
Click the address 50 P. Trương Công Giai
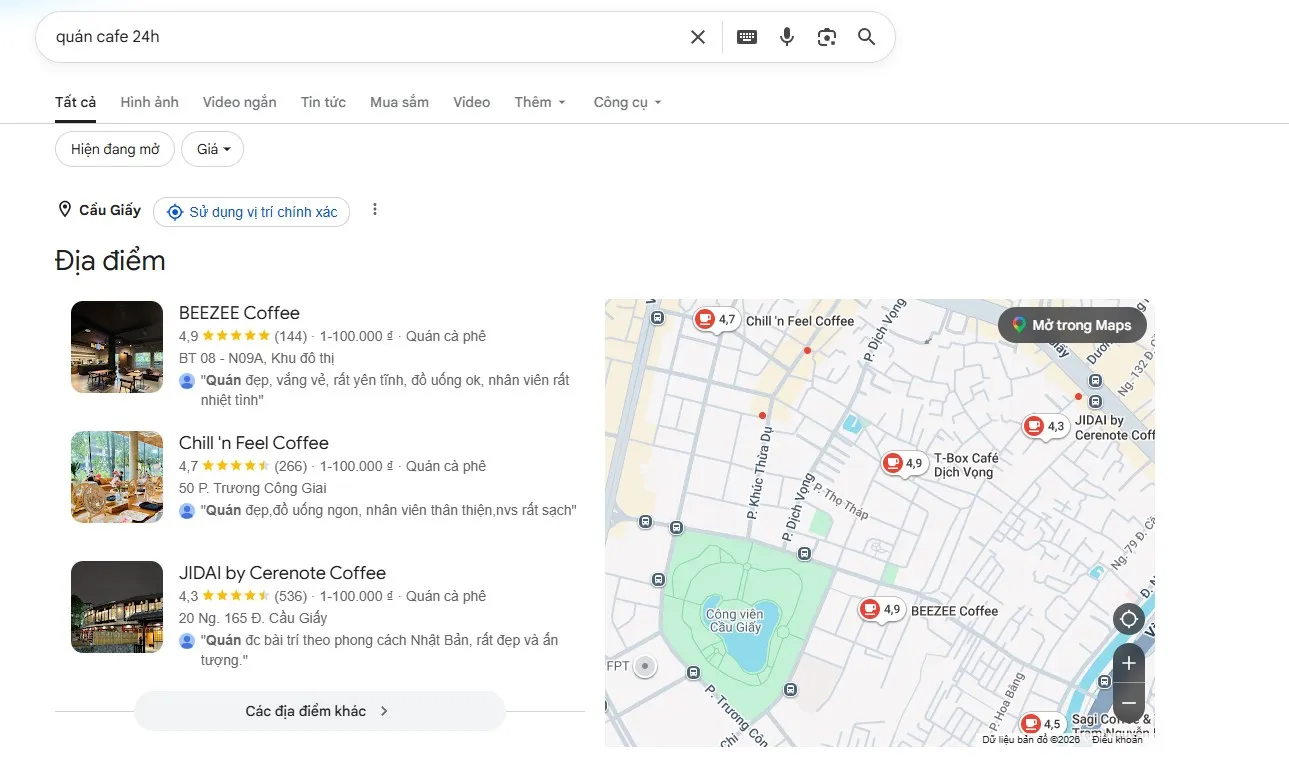tap(253, 488)
